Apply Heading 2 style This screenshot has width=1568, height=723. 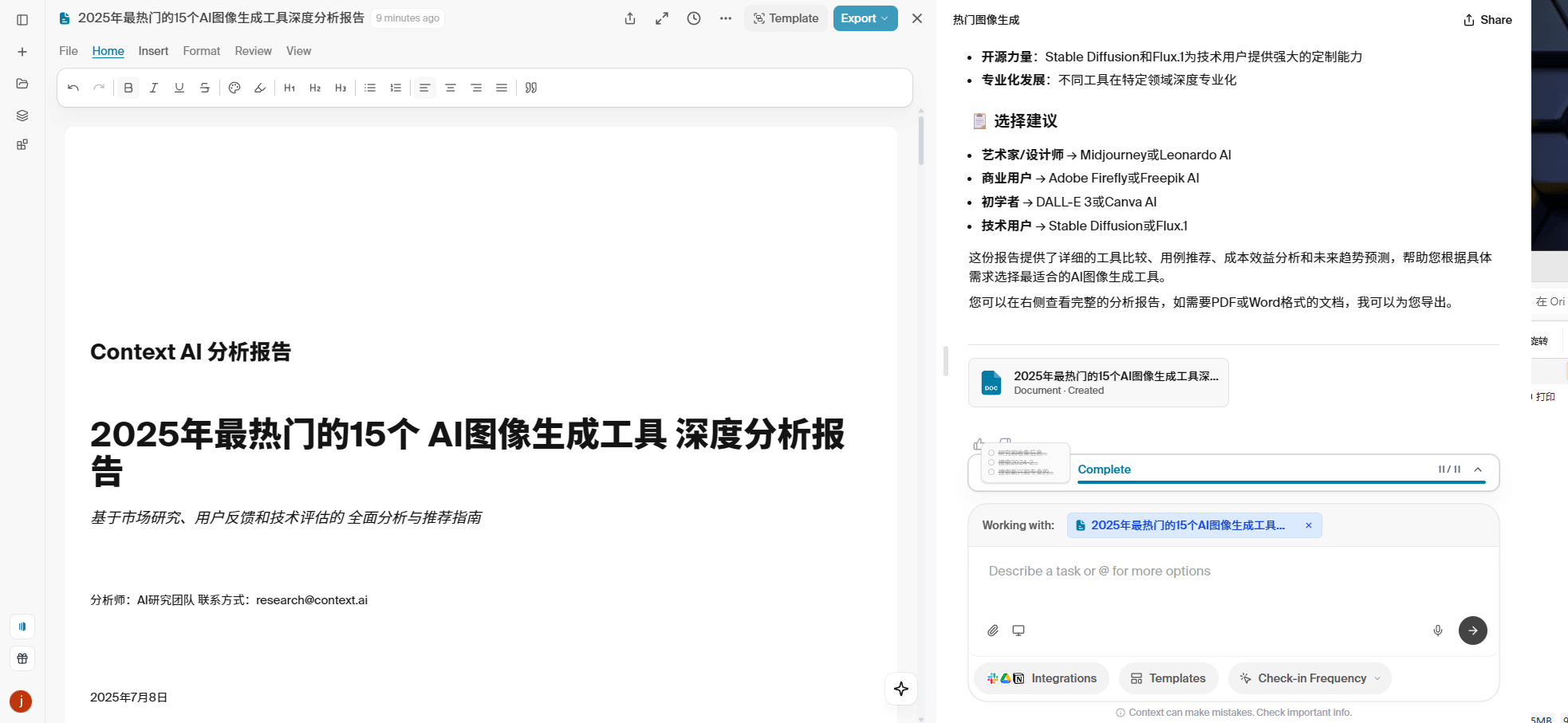point(315,88)
